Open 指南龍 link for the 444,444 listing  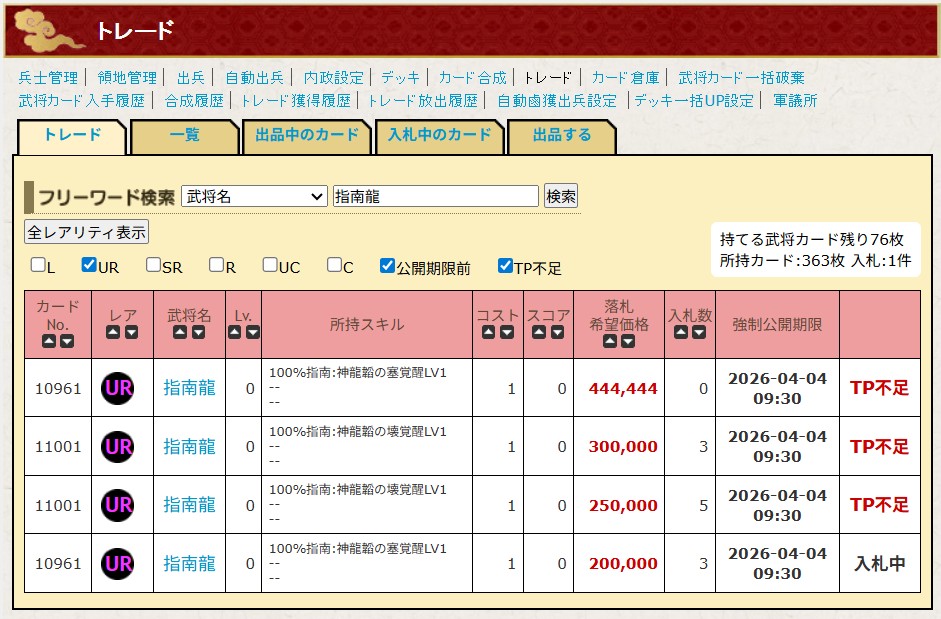pos(189,388)
